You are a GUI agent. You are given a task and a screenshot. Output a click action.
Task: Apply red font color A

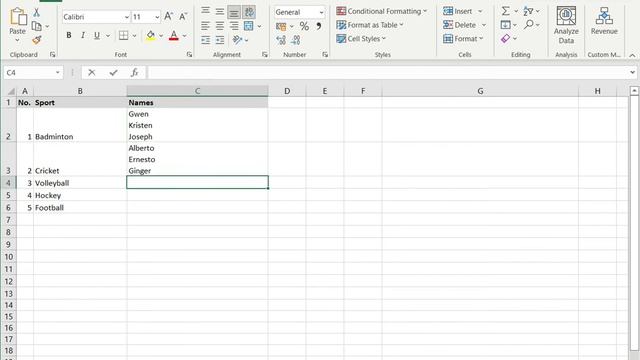[174, 36]
